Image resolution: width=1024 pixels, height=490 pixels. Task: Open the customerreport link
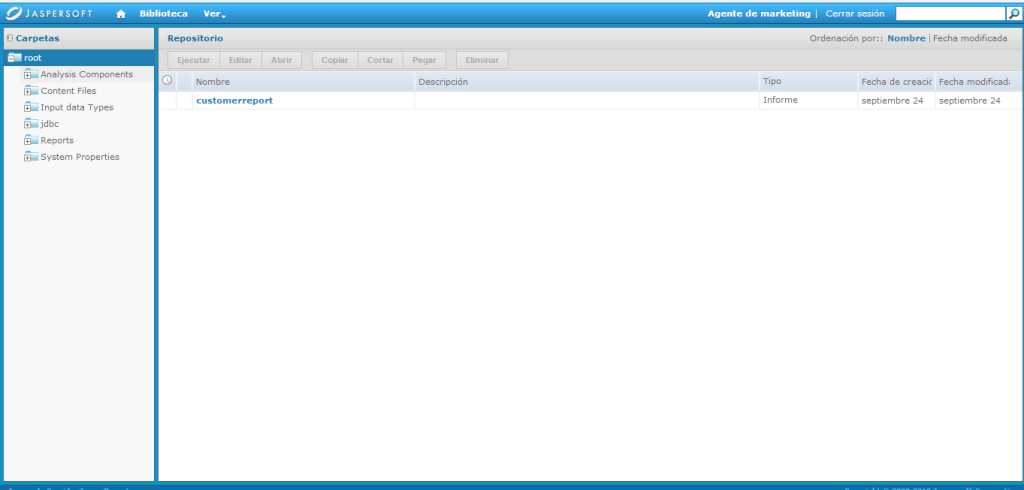pyautogui.click(x=234, y=100)
